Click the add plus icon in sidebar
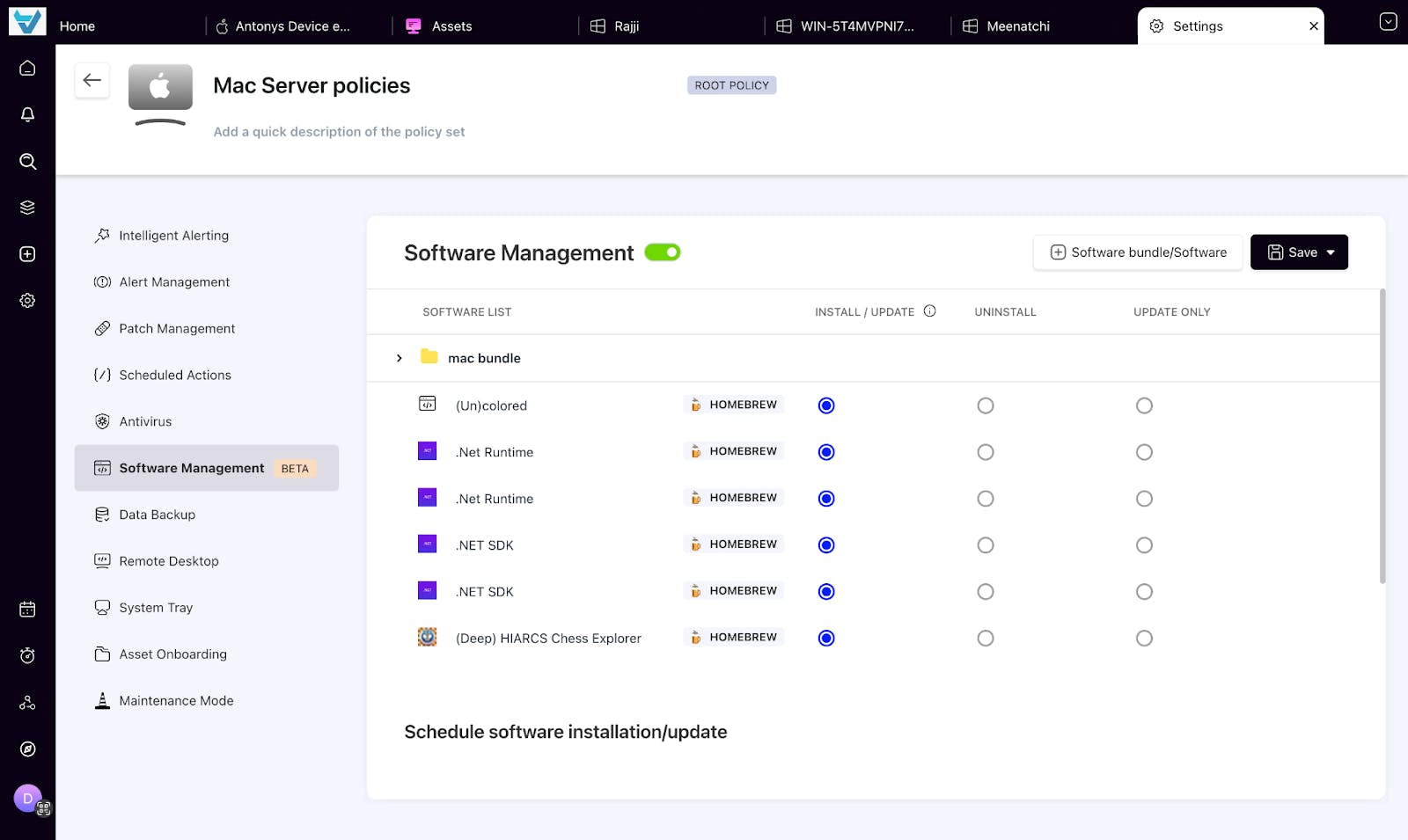This screenshot has width=1408, height=840. pyautogui.click(x=27, y=254)
